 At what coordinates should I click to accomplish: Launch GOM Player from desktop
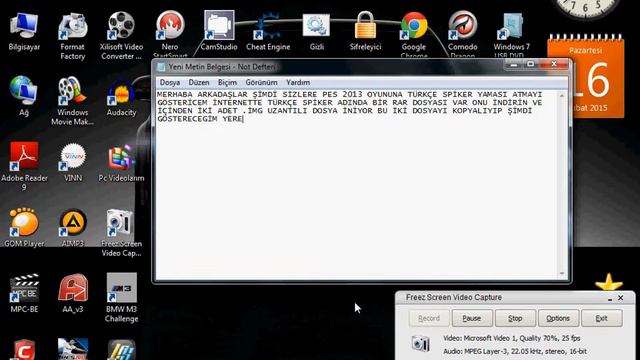point(24,222)
